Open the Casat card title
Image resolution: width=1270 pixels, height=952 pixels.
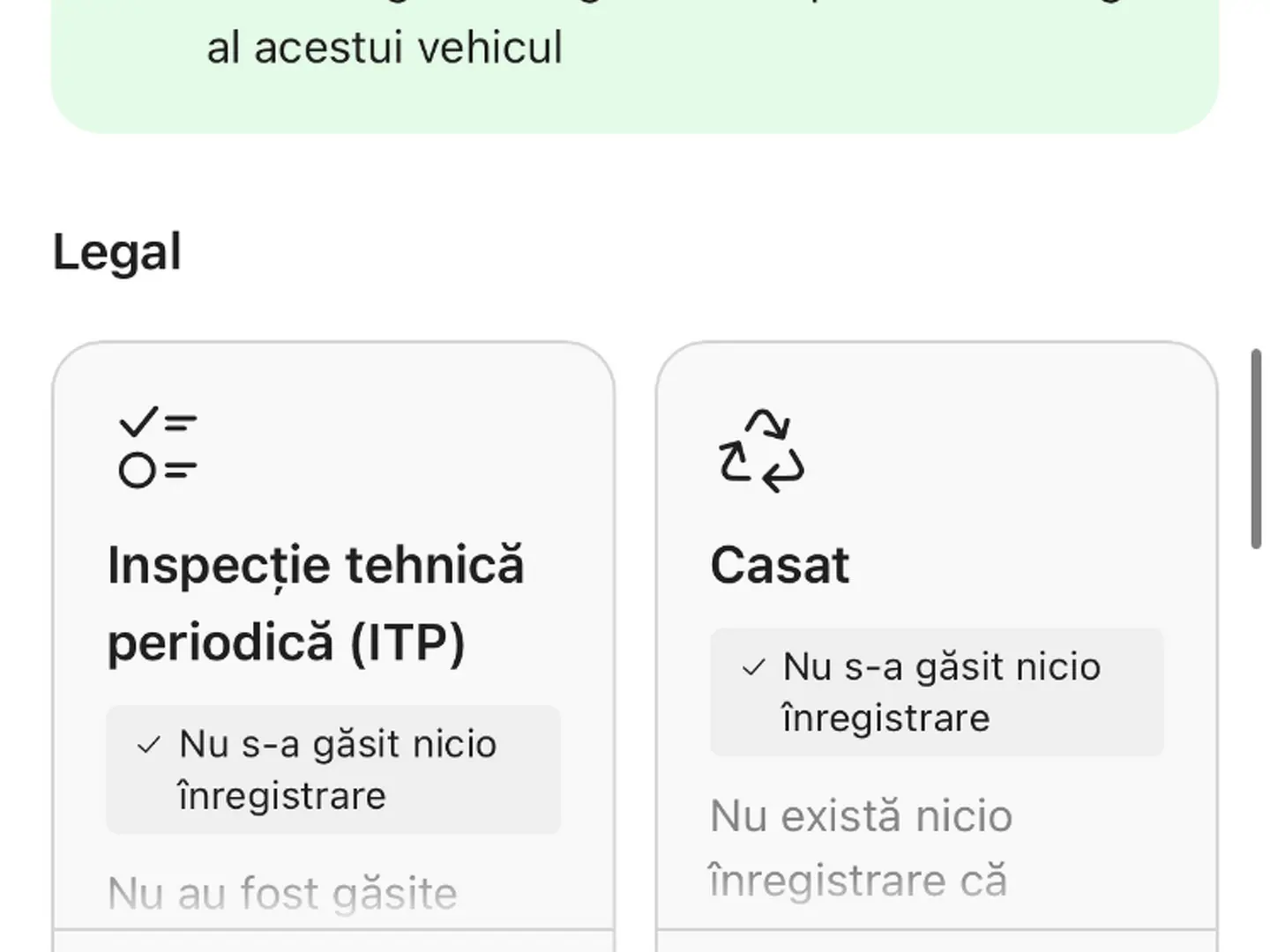click(780, 565)
